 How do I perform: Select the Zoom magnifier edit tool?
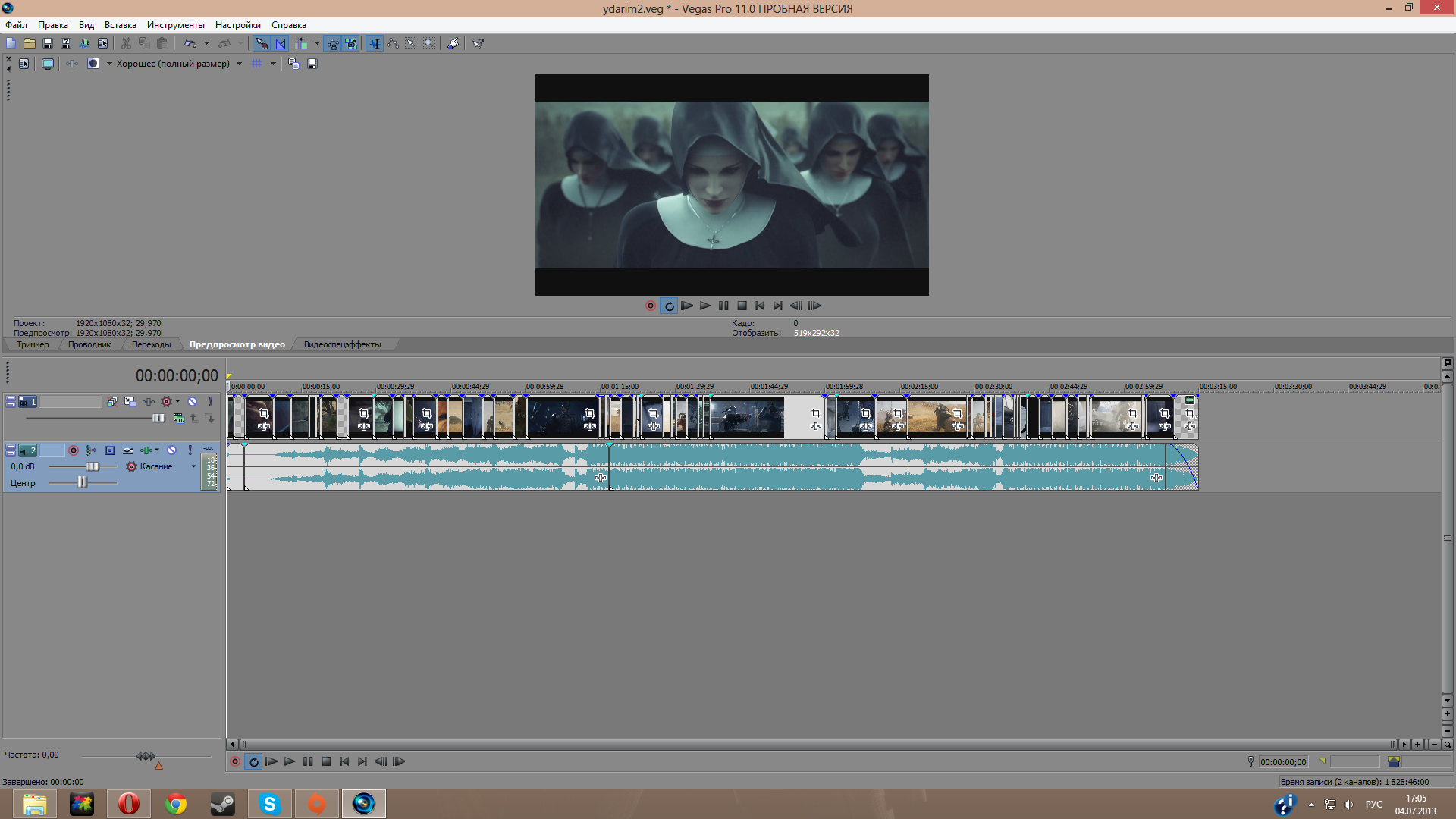point(429,43)
